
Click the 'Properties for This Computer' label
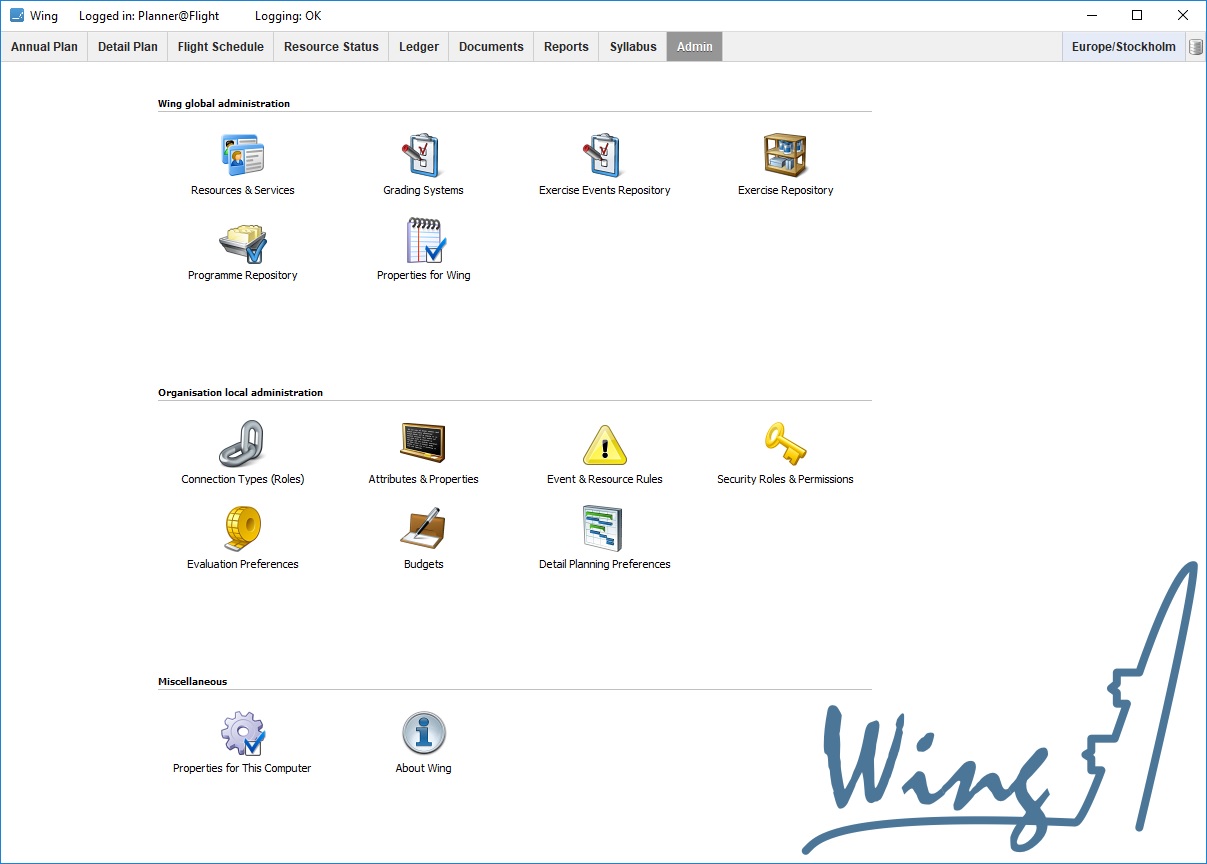tap(243, 768)
